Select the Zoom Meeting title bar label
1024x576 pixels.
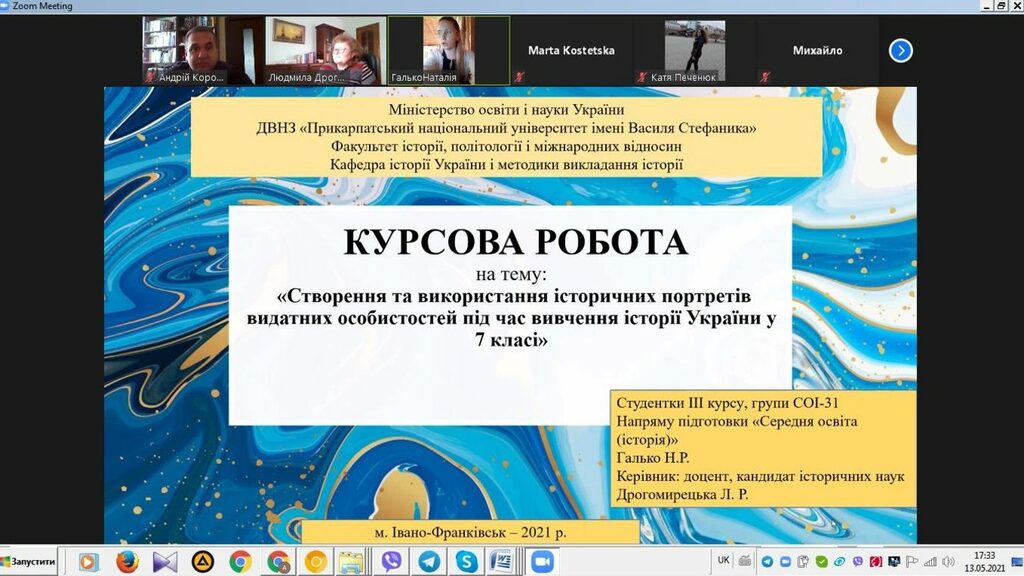44,5
